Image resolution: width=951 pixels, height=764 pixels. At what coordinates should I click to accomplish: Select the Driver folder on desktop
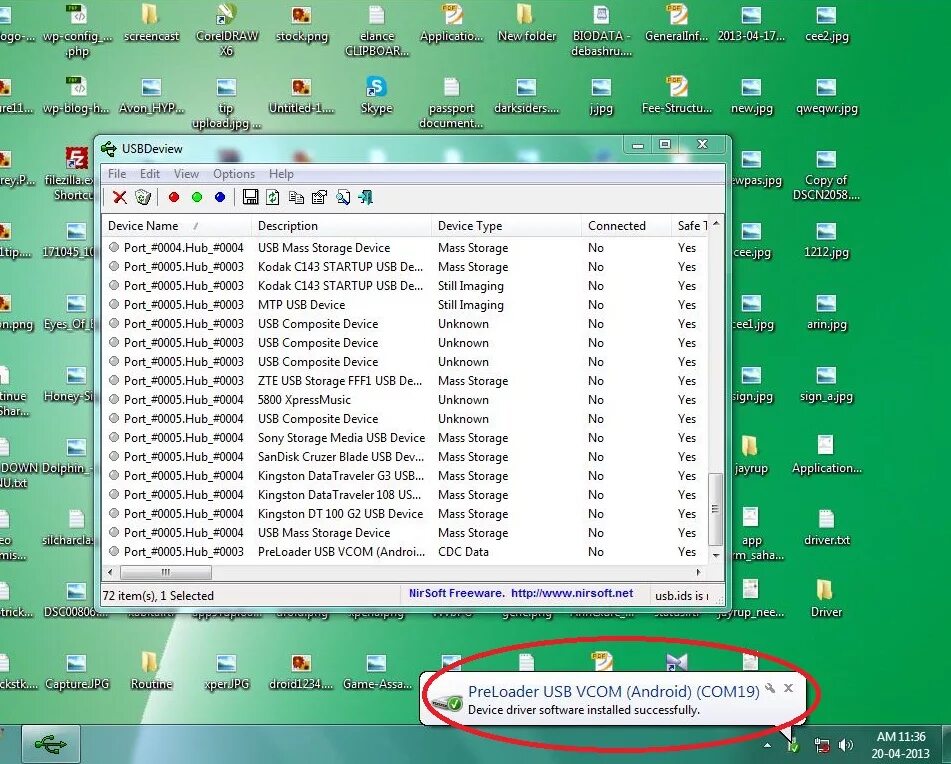pos(826,597)
